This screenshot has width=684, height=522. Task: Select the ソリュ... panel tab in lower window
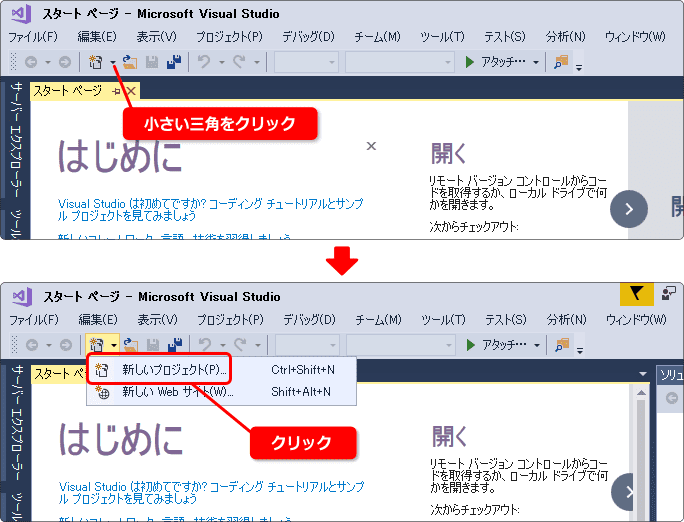point(671,375)
